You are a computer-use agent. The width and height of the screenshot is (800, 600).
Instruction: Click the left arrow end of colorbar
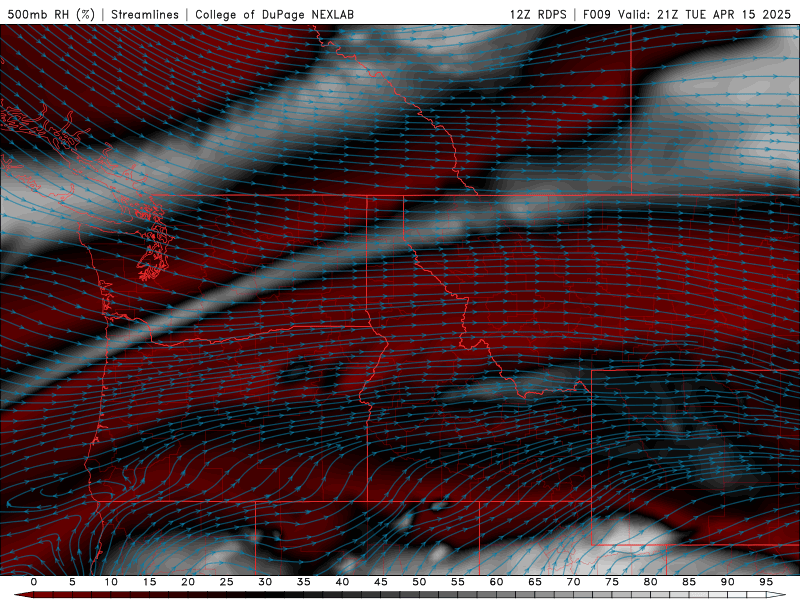pos(23,595)
